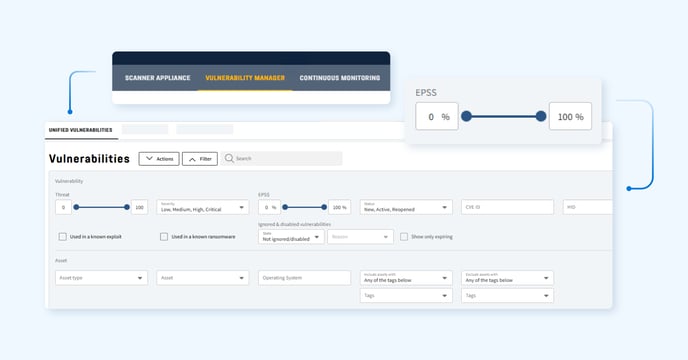Screen dimensions: 688x360
Task: Grab filter panel EPSS slider left handle
Action: pos(285,207)
